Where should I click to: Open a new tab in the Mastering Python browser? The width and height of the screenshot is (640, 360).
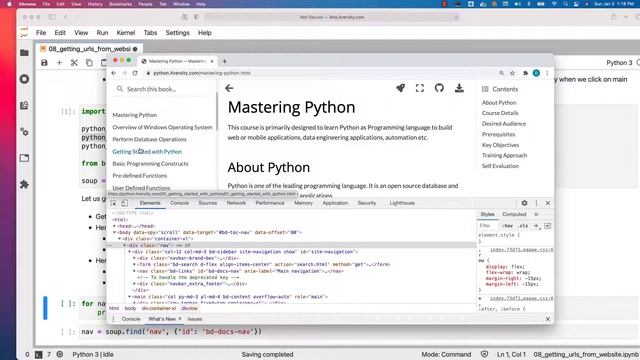224,61
